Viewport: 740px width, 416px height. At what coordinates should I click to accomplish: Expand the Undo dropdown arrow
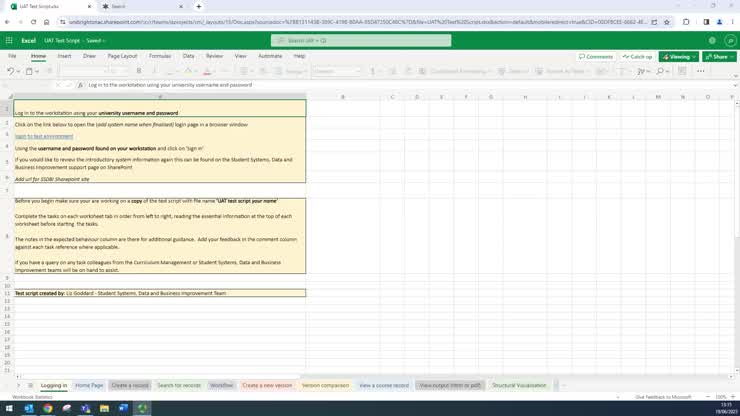point(20,71)
